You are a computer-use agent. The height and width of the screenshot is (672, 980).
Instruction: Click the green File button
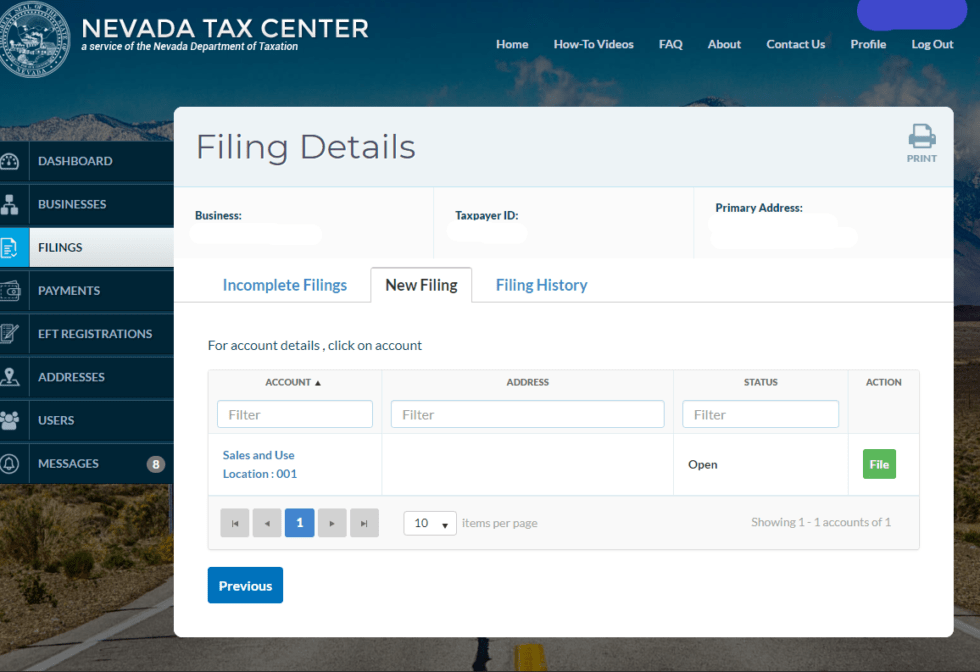click(879, 464)
